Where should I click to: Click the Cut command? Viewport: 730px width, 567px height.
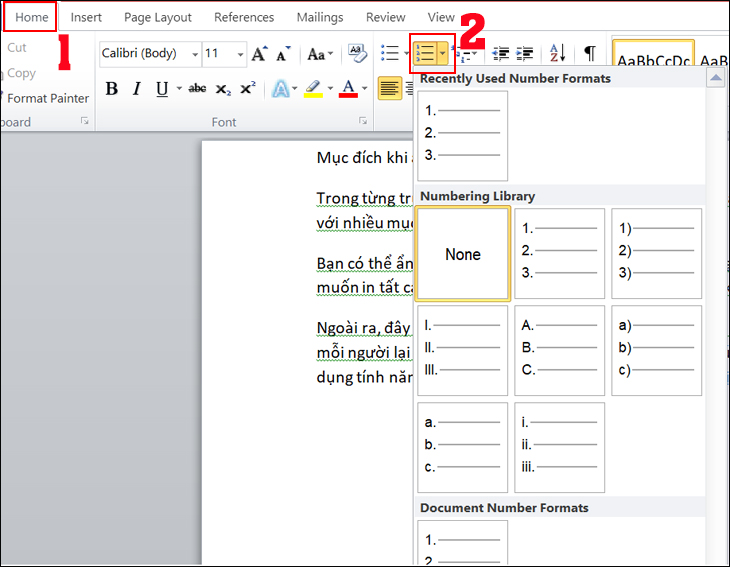(17, 47)
